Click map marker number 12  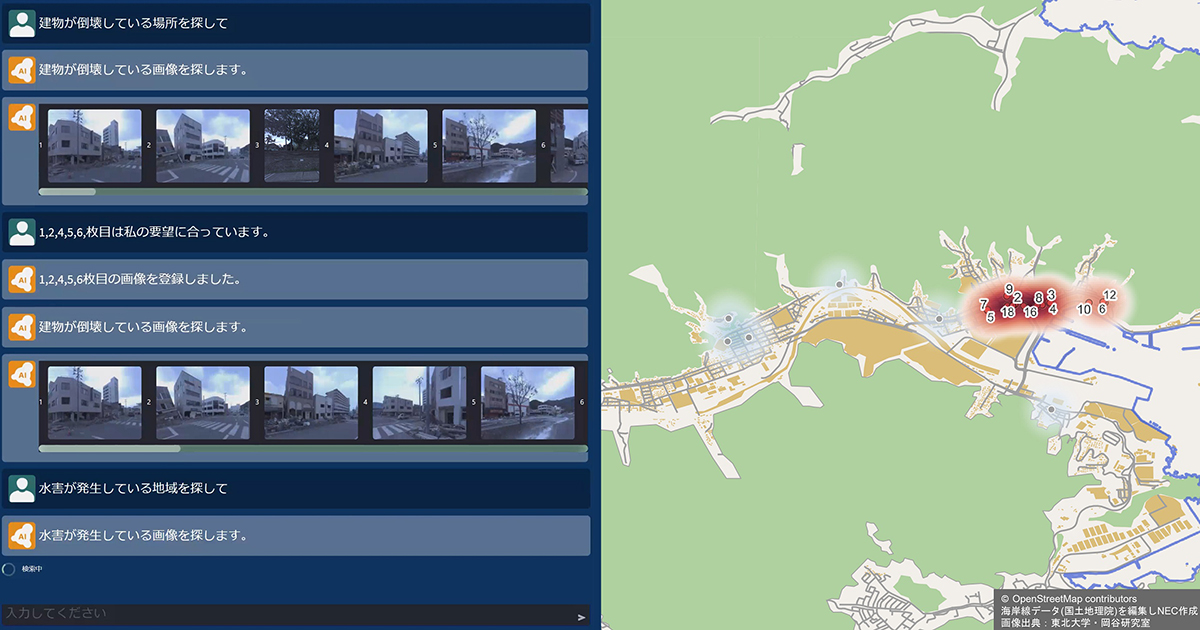[x=1109, y=295]
